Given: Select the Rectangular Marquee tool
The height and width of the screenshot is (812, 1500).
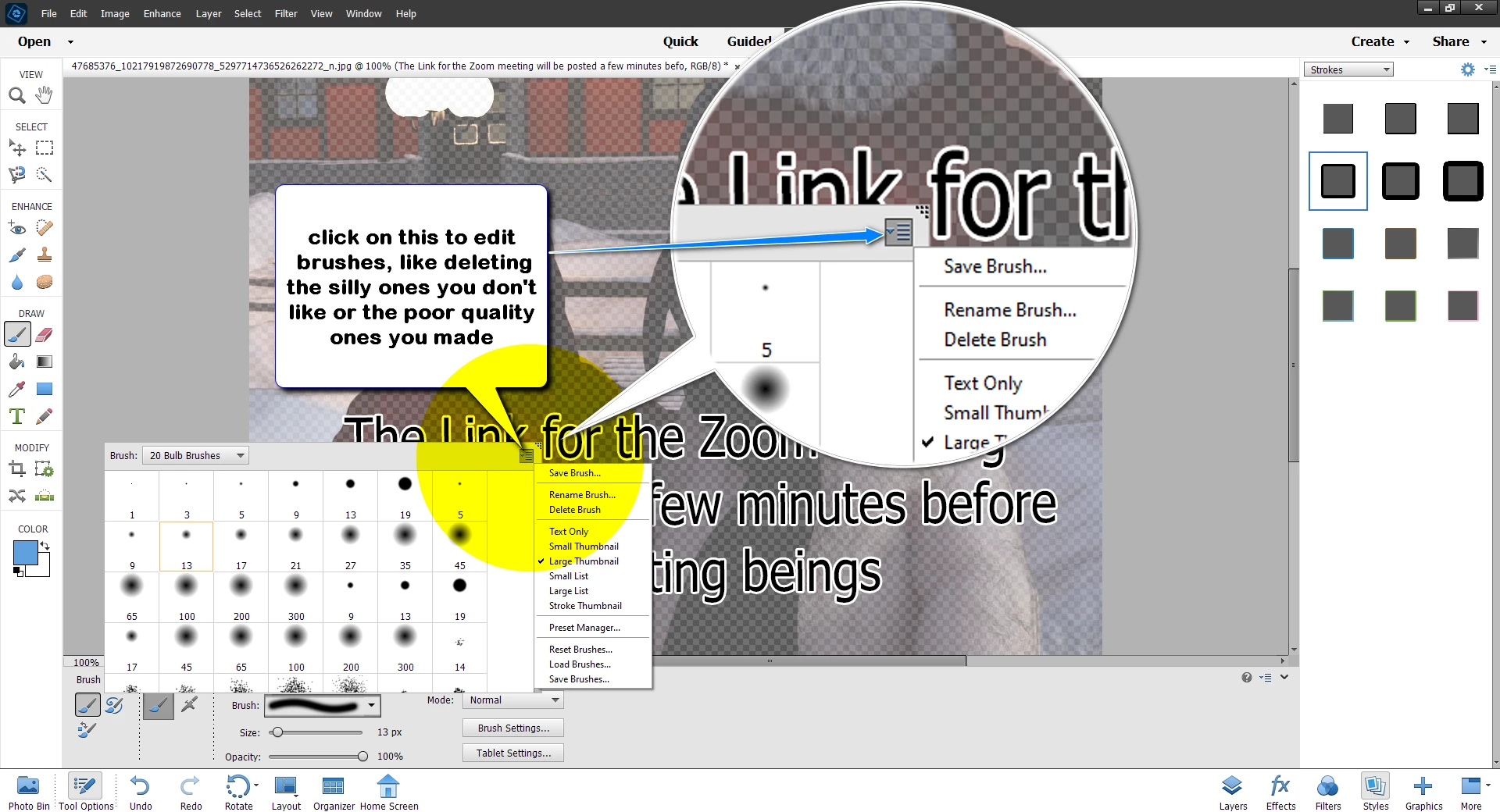Looking at the screenshot, I should (x=45, y=148).
